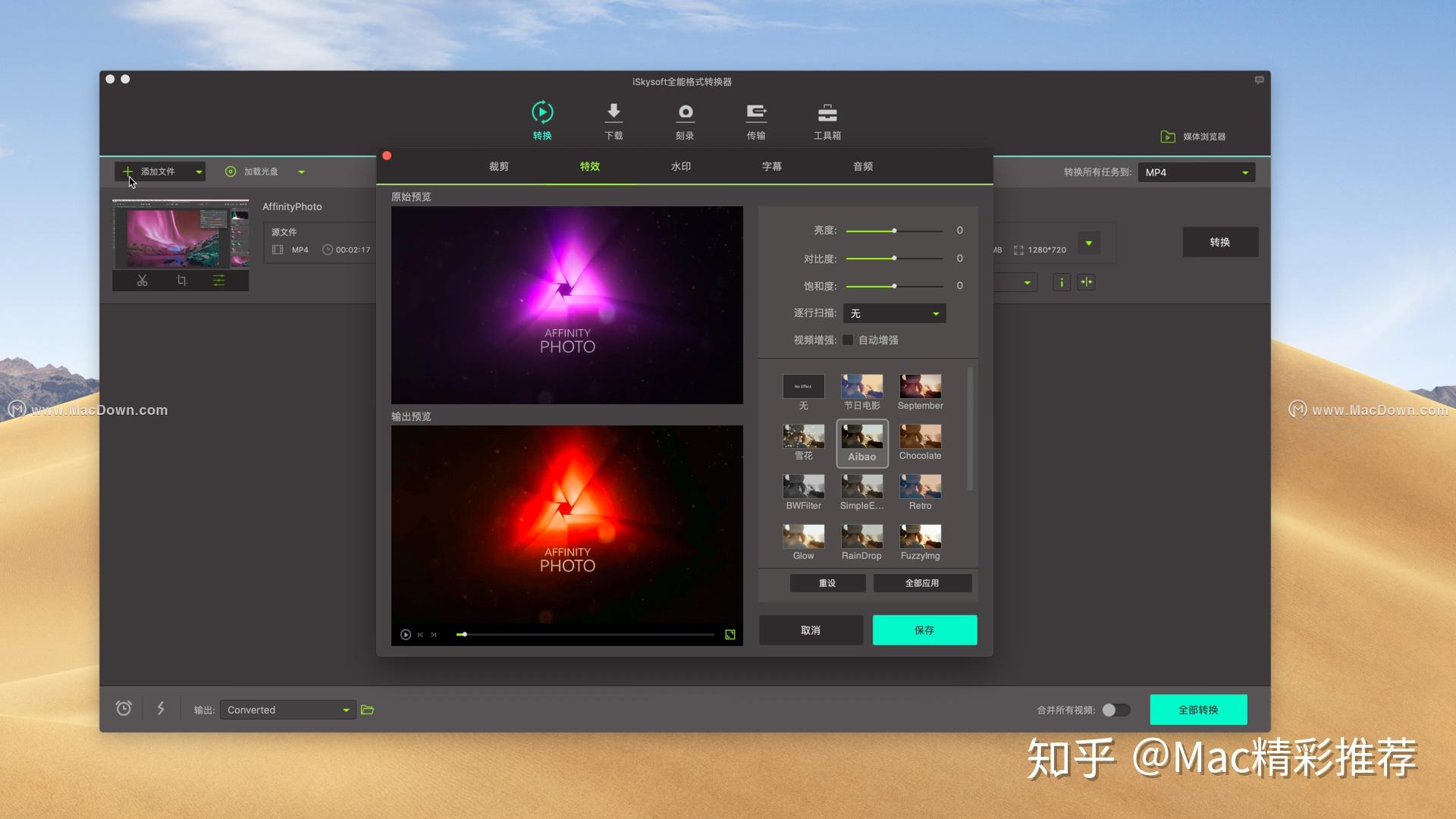The width and height of the screenshot is (1456, 819).
Task: Play the output preview video
Action: (406, 635)
